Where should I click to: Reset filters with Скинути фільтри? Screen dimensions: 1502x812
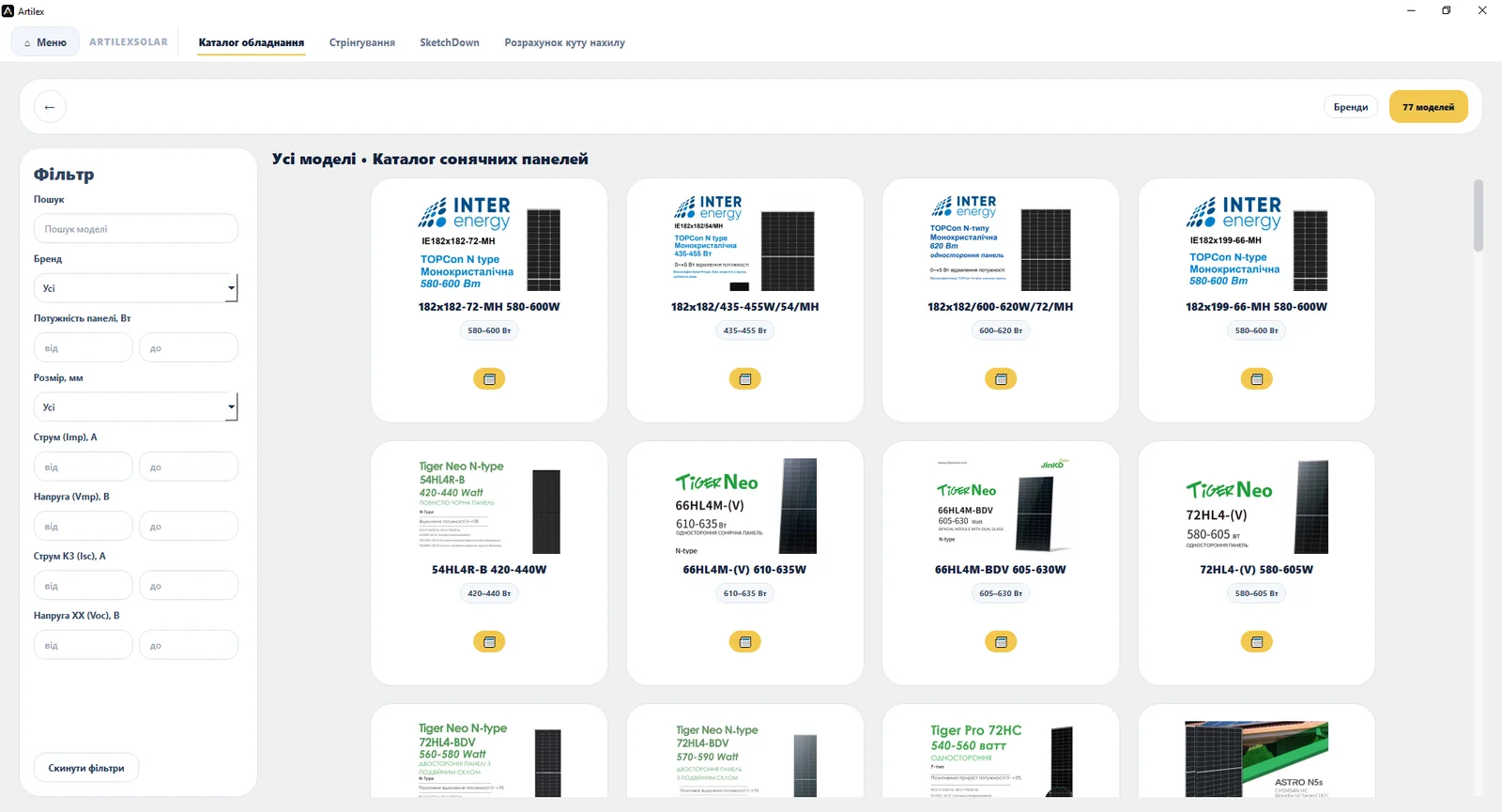(x=86, y=768)
